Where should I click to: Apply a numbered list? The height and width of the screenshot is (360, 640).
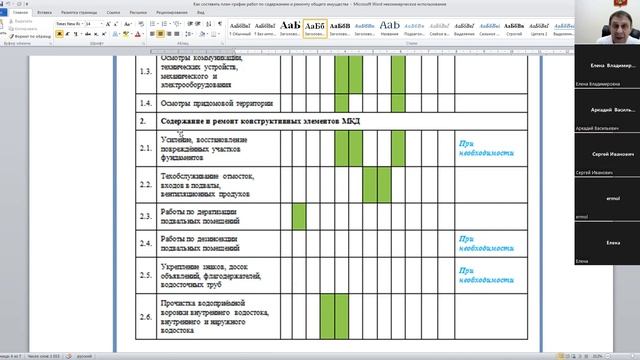tap(164, 24)
